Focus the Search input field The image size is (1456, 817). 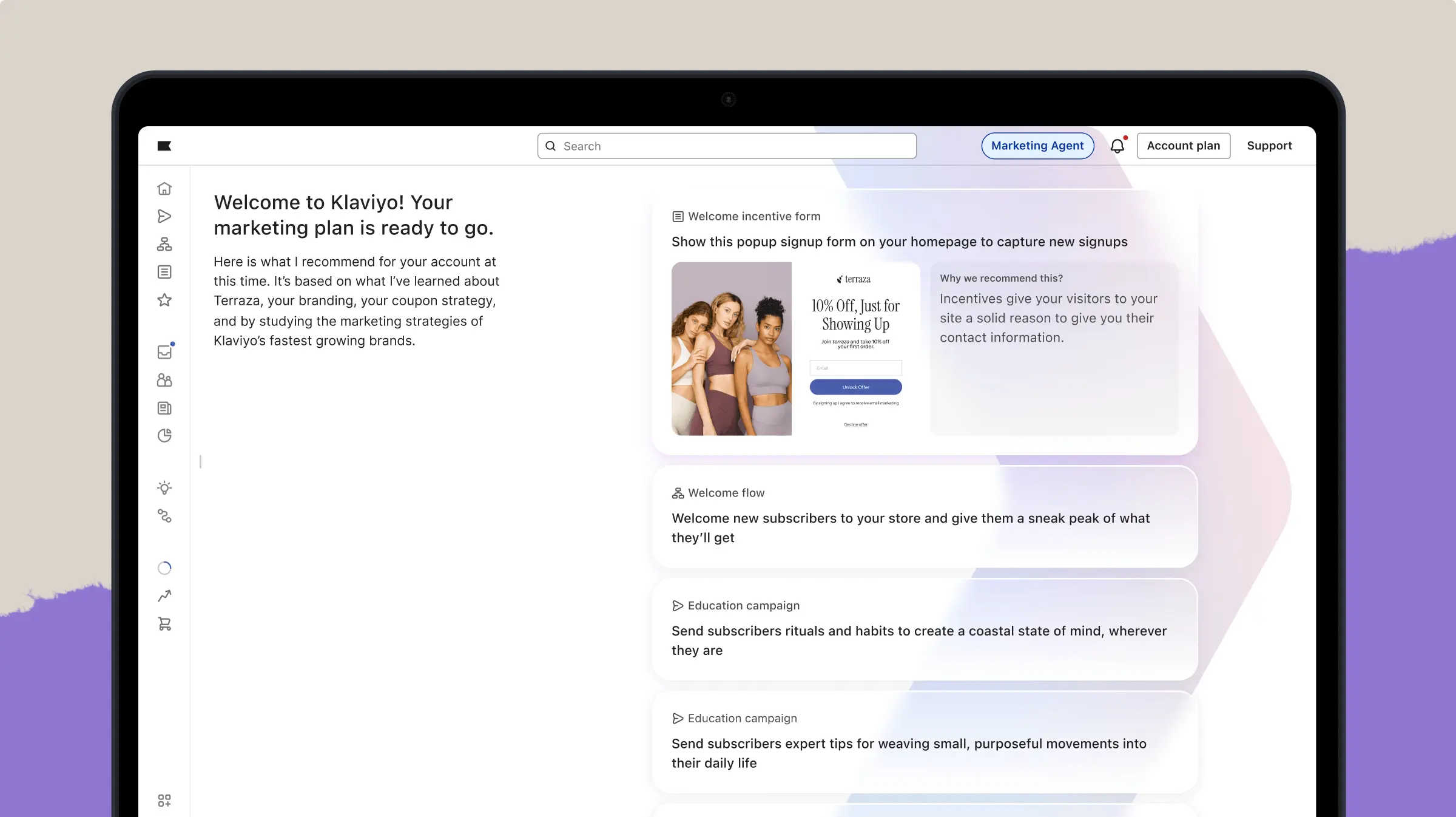[x=727, y=146]
